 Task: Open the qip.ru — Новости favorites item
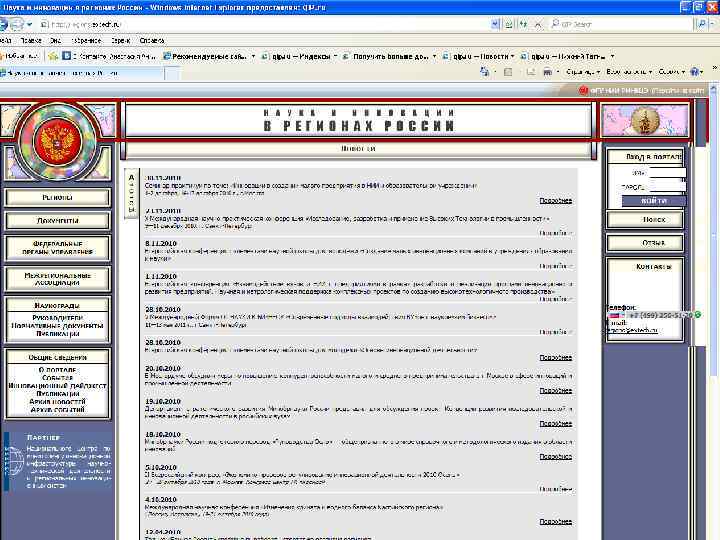[478, 56]
